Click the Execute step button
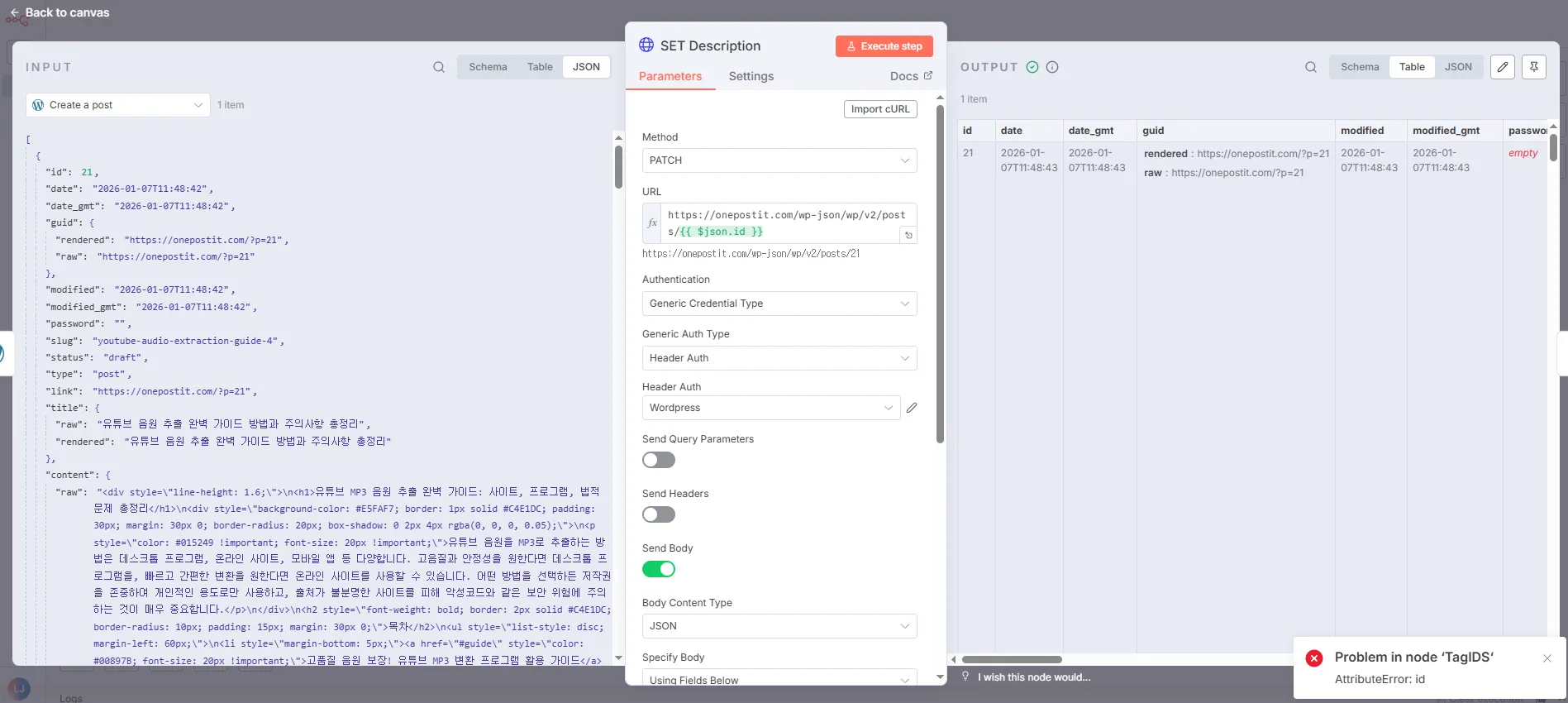Screen dimensions: 1568x703 pos(884,46)
